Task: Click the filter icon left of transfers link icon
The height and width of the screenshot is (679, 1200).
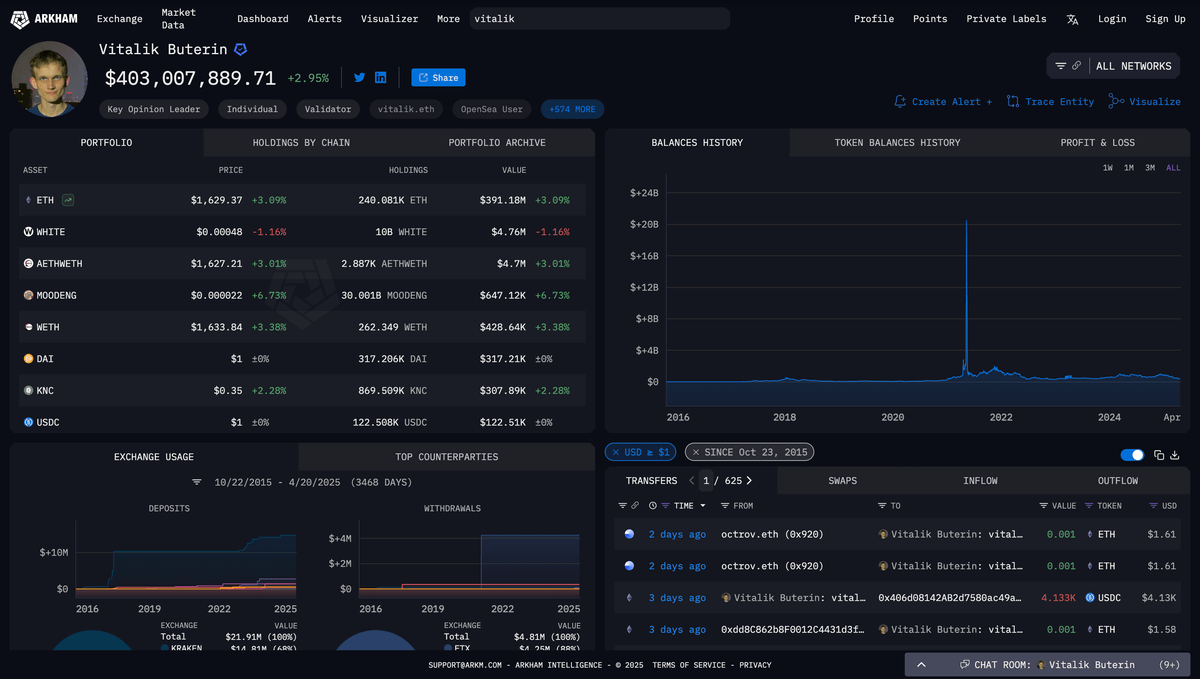Action: (622, 506)
